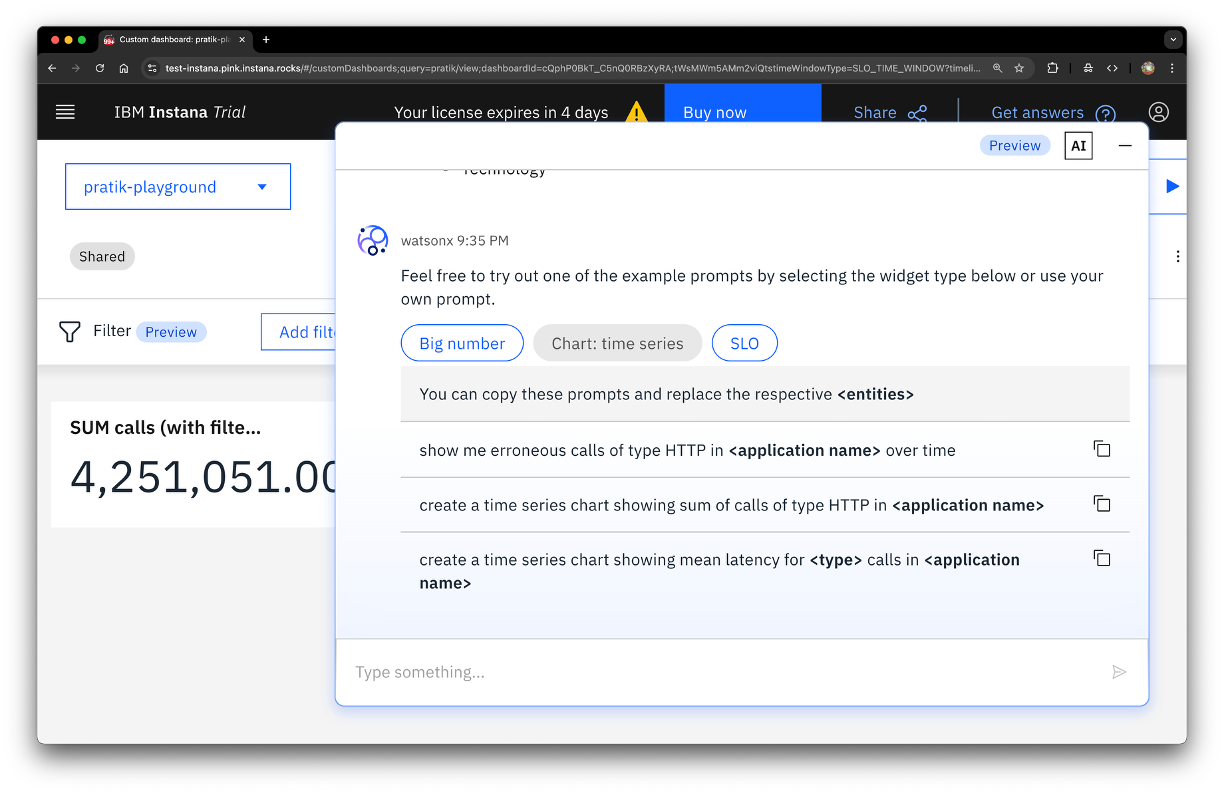This screenshot has width=1224, height=794.
Task: Open the tab search dropdown arrow
Action: tap(1172, 40)
